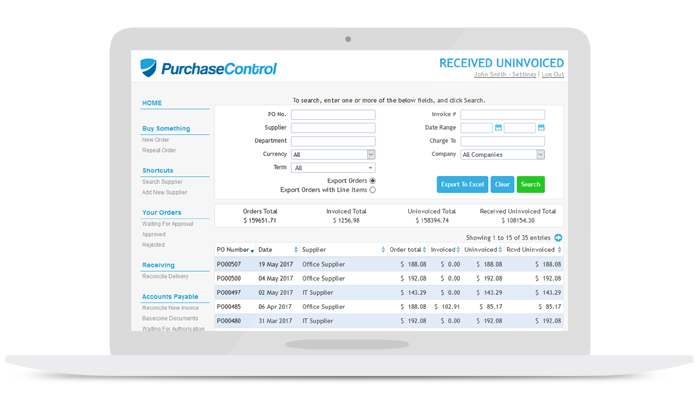Click the green Search button
The height and width of the screenshot is (400, 700).
point(530,184)
